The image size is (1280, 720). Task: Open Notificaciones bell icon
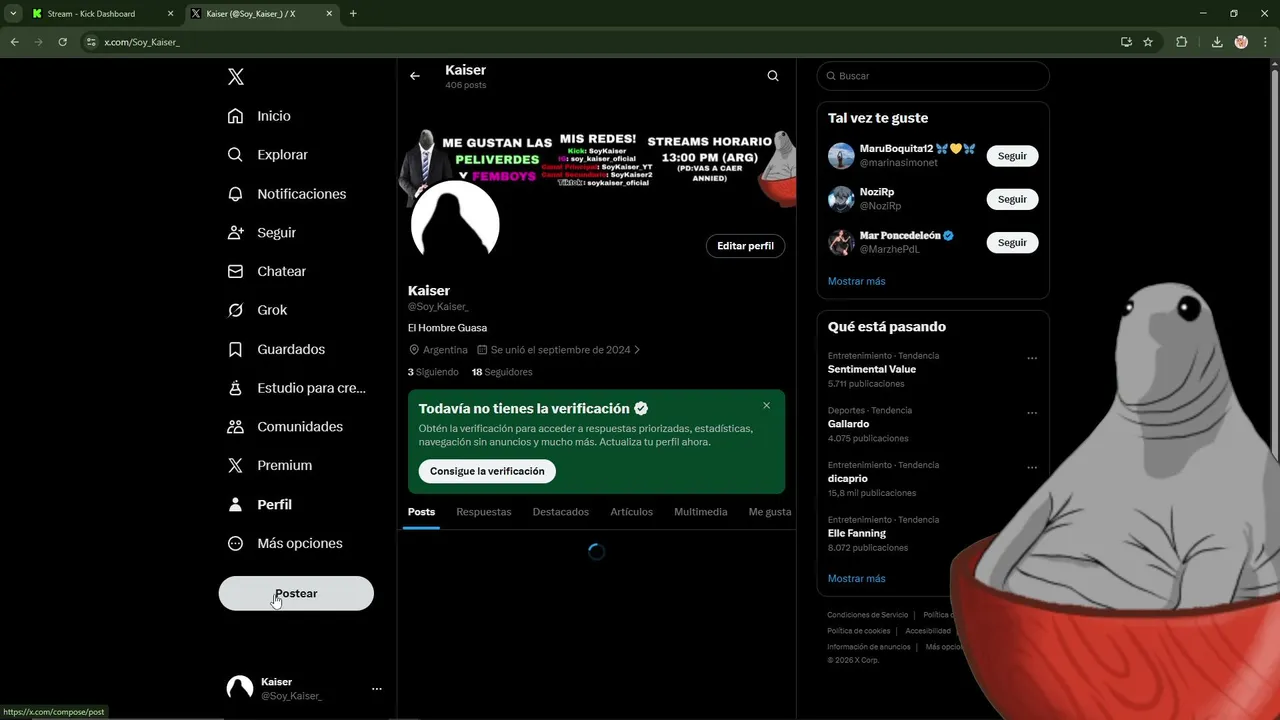pos(235,194)
